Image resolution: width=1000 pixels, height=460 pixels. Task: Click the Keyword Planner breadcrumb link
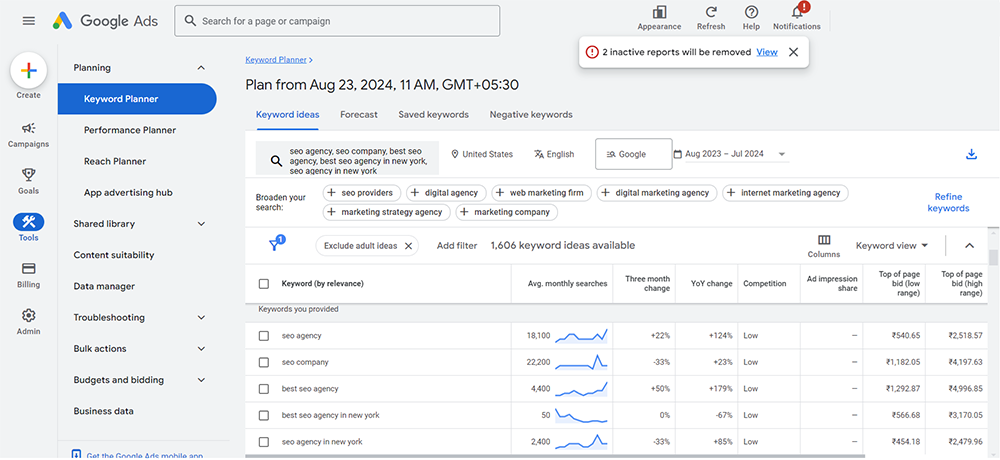276,60
